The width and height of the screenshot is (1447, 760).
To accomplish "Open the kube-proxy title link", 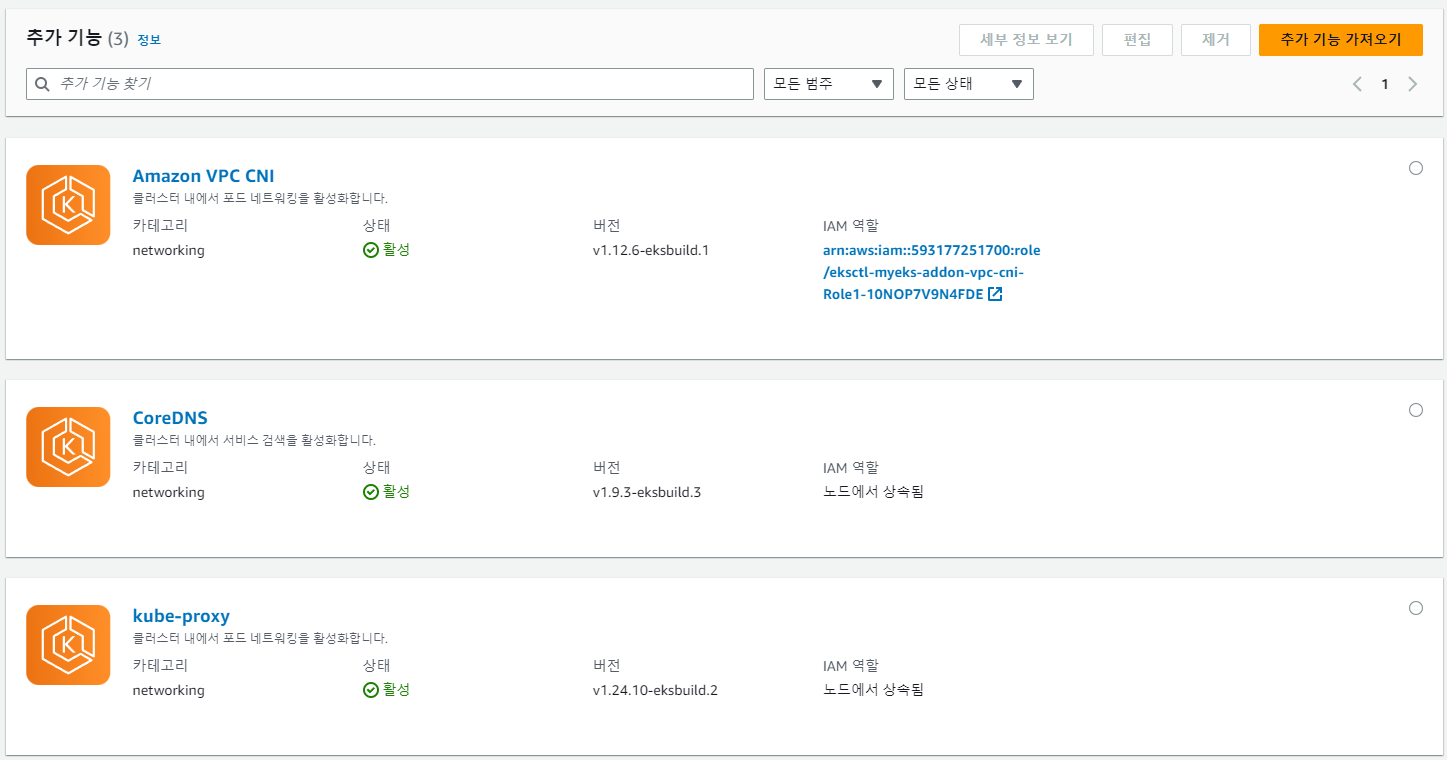I will click(181, 616).
